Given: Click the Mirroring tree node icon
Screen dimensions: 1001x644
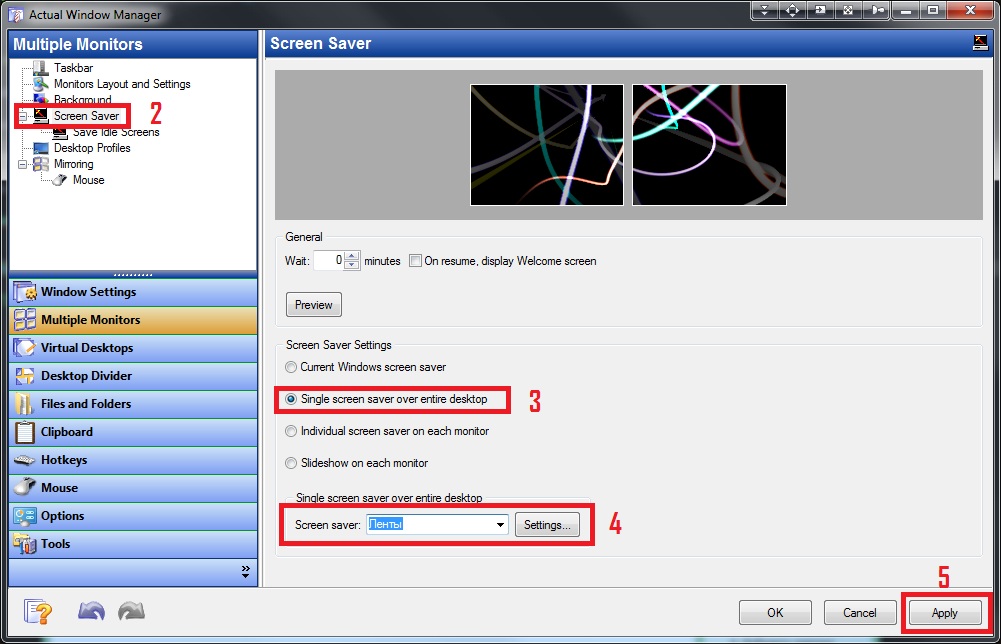Looking at the screenshot, I should pos(40,164).
